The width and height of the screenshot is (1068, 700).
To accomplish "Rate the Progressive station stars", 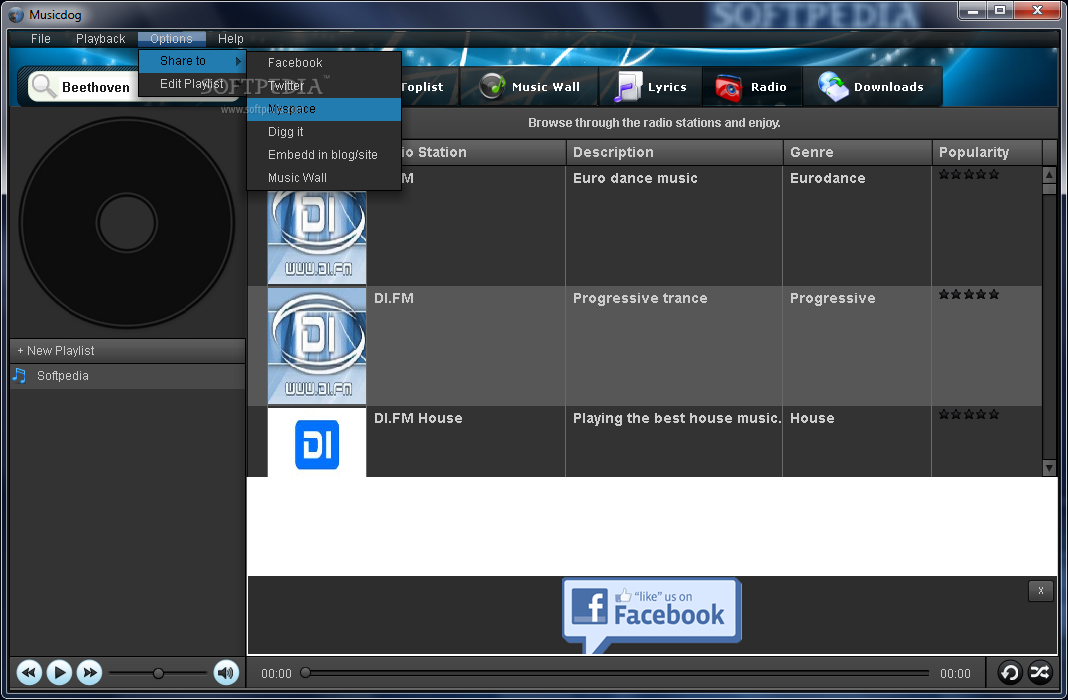I will point(969,294).
